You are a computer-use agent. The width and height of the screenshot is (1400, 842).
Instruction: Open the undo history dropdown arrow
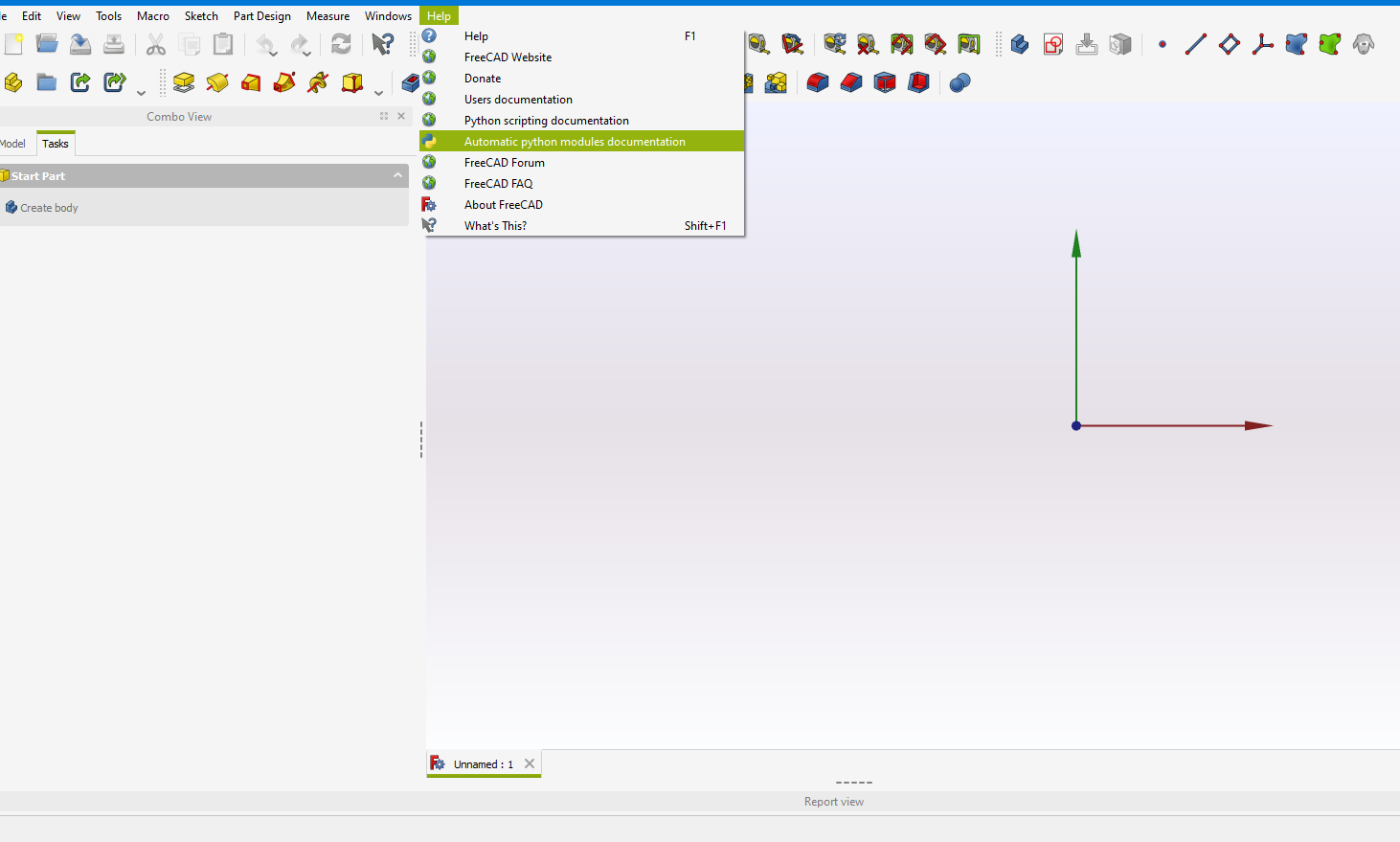(x=274, y=53)
